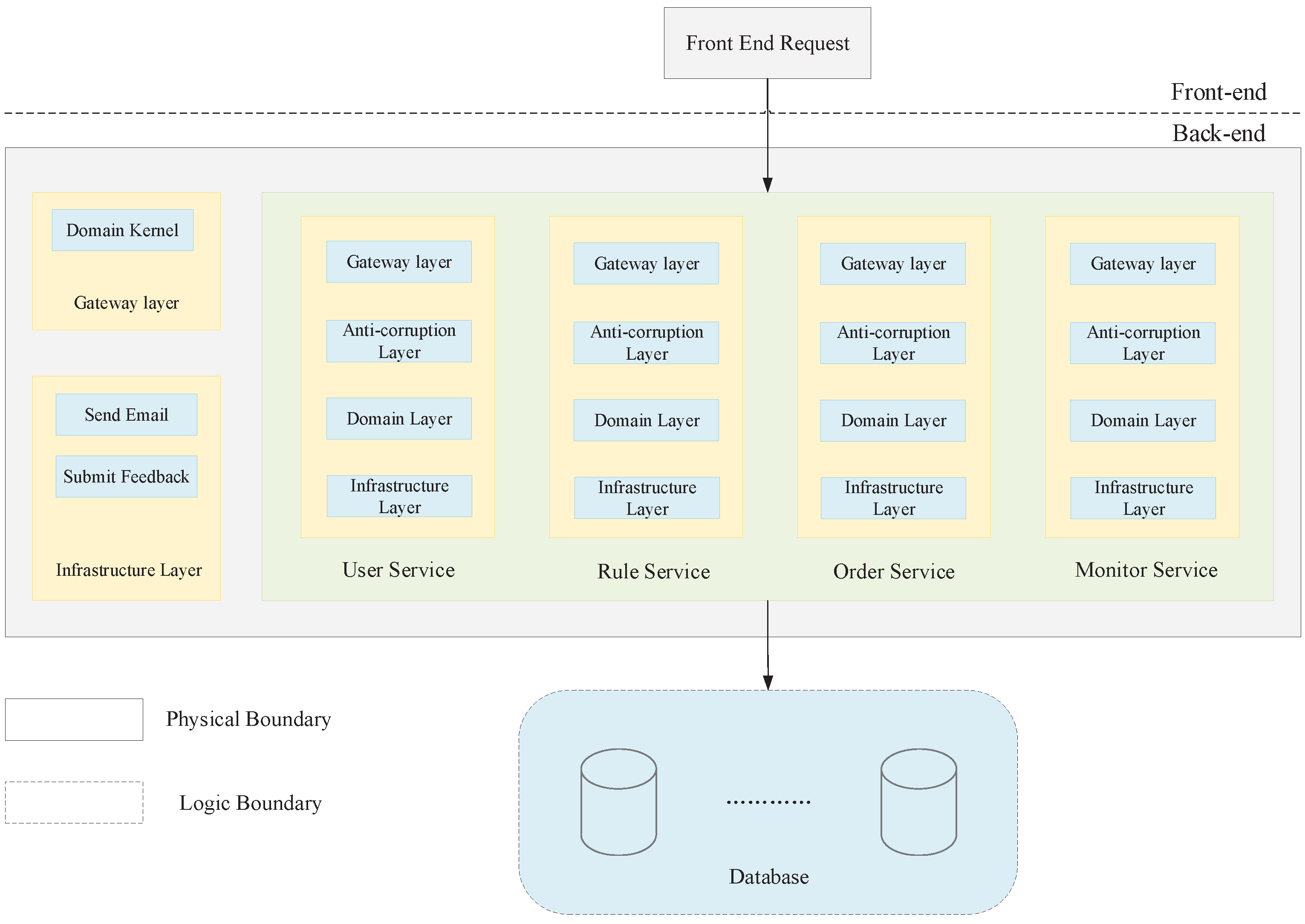Click the Database label text
The image size is (1305, 924).
[768, 877]
